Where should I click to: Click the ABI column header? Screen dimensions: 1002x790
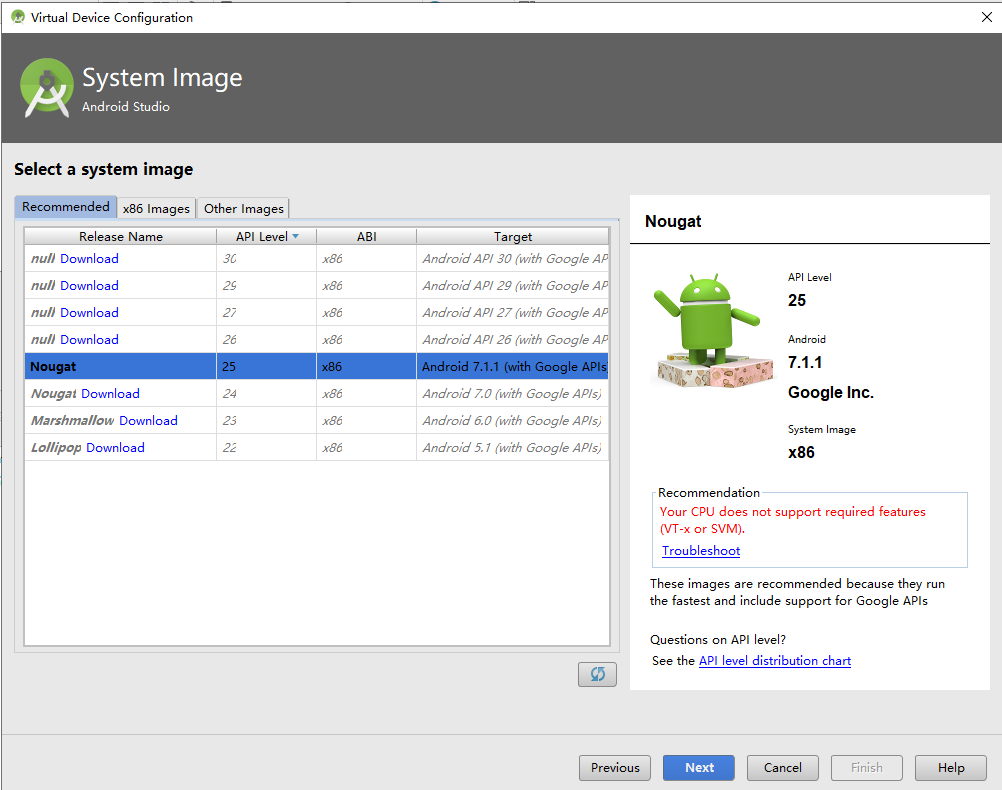pyautogui.click(x=366, y=236)
